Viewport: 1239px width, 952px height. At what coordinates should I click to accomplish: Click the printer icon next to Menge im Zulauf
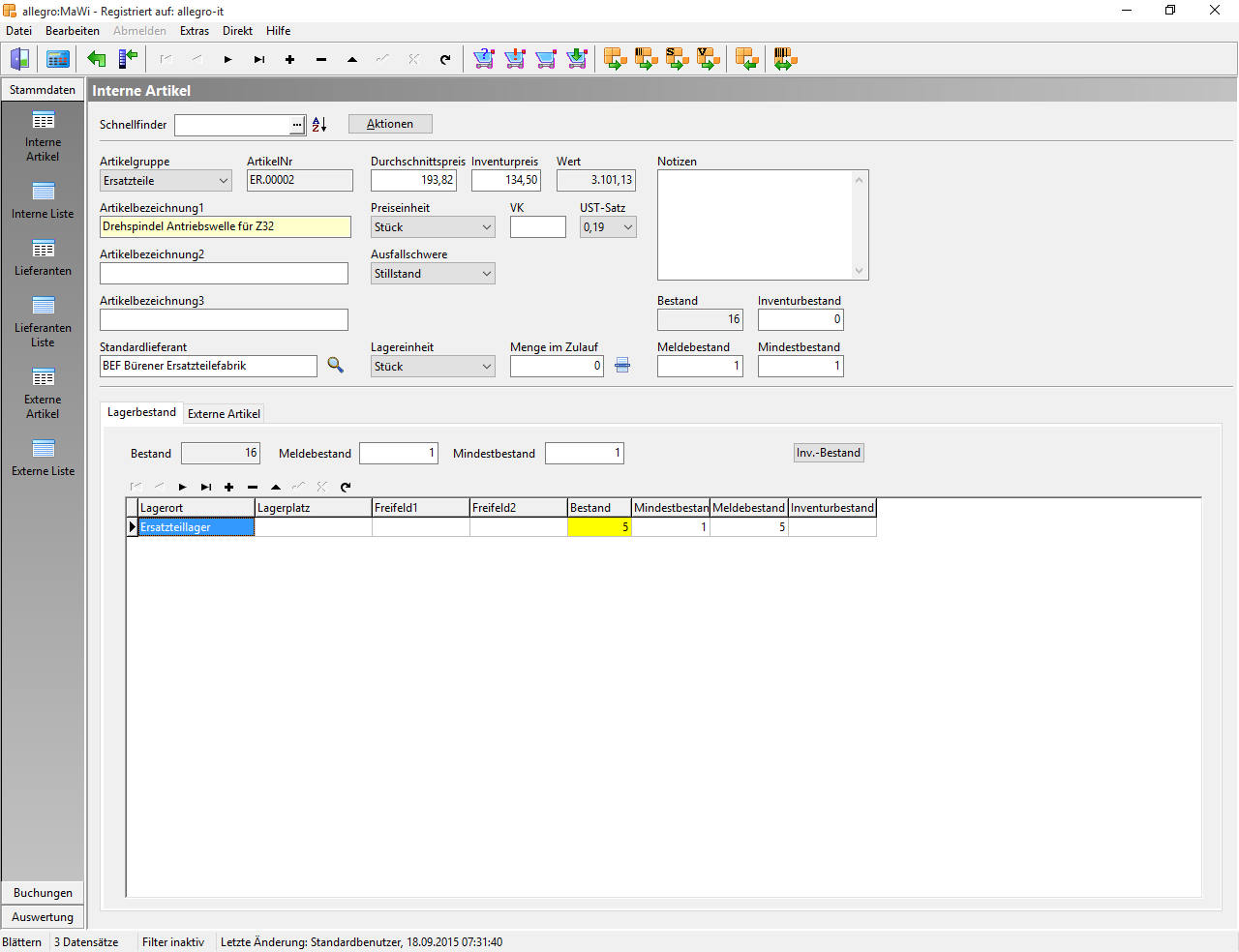coord(622,366)
